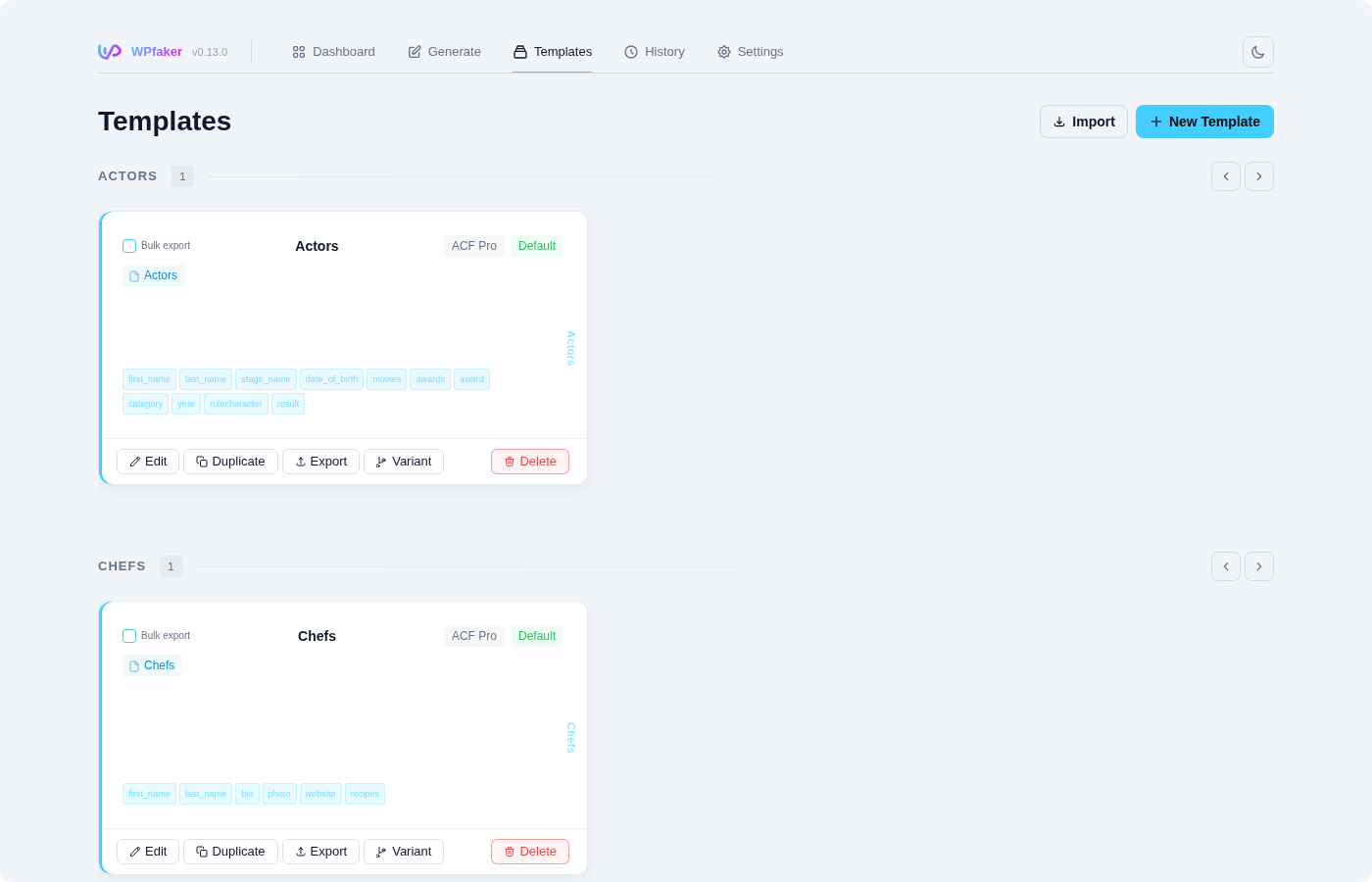Enable Bulk export on the Actors card

129,246
